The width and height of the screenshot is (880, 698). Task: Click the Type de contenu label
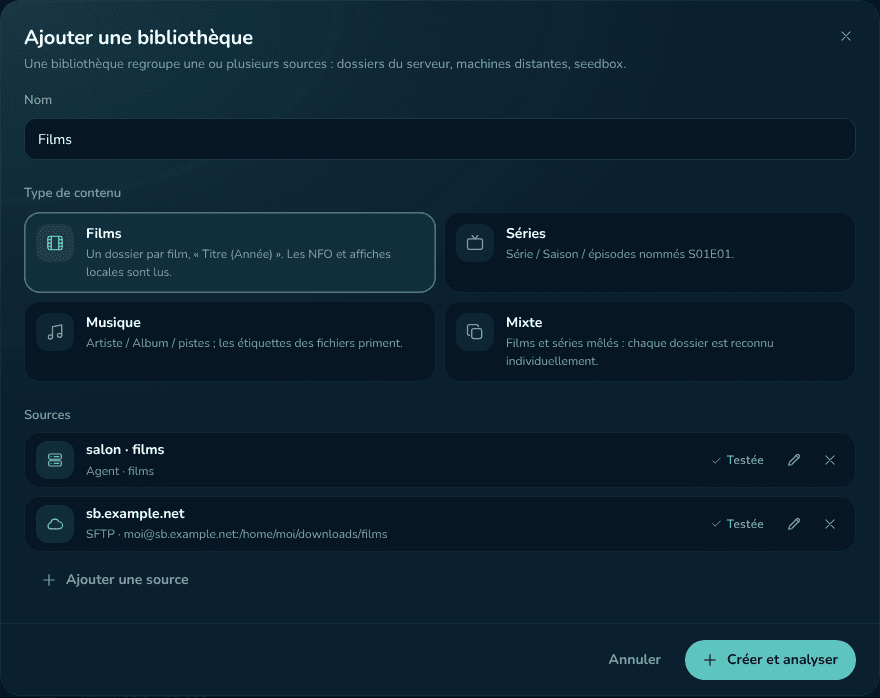click(x=72, y=193)
